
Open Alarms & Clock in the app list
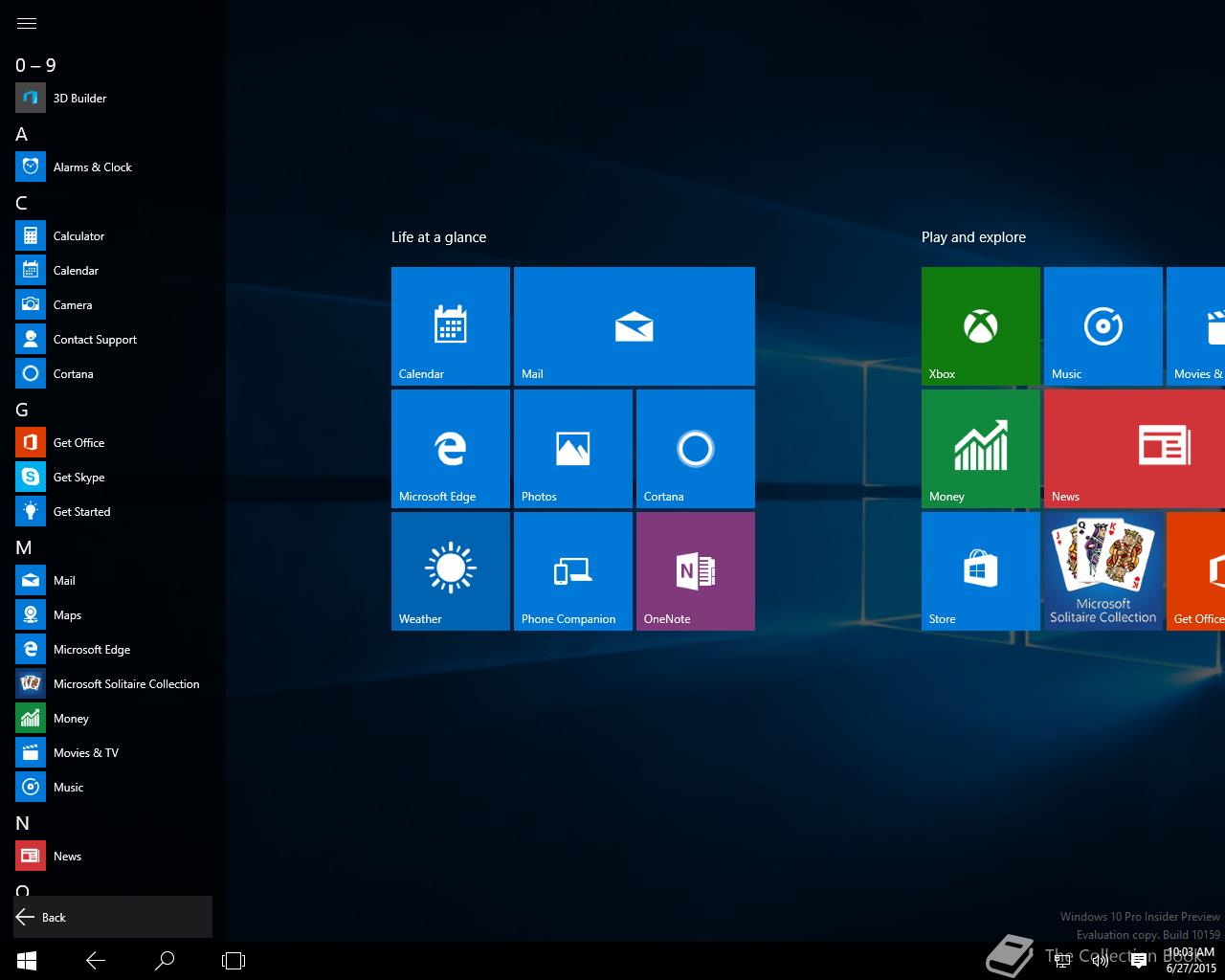(x=113, y=167)
